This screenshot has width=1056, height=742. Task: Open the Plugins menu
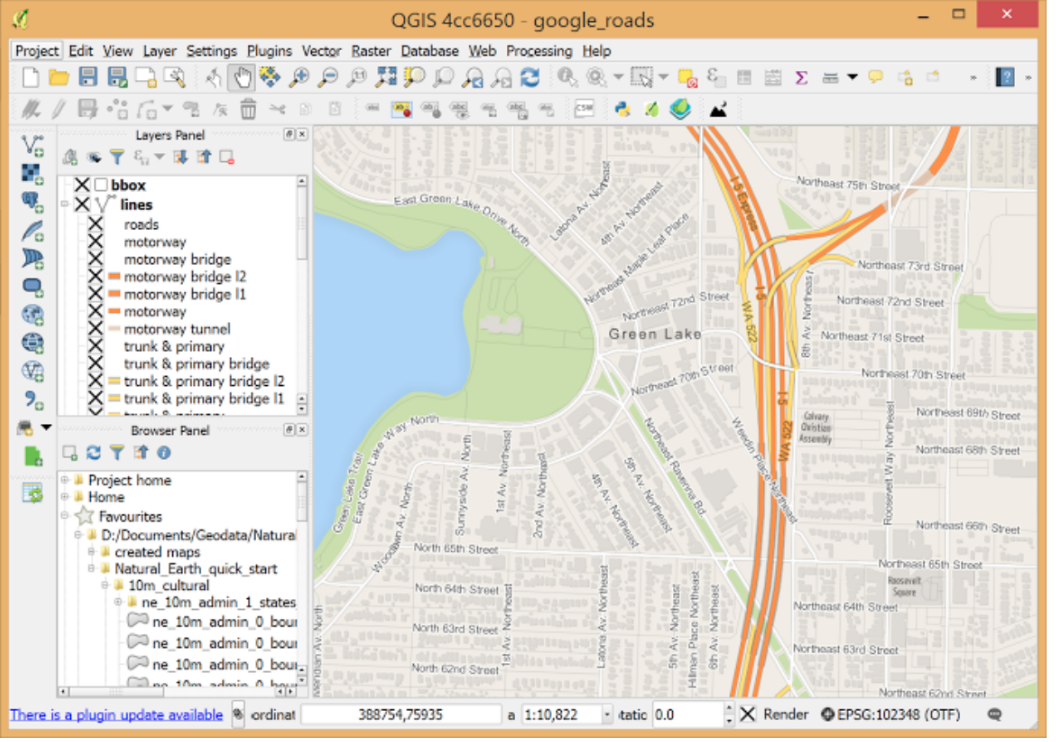point(269,51)
